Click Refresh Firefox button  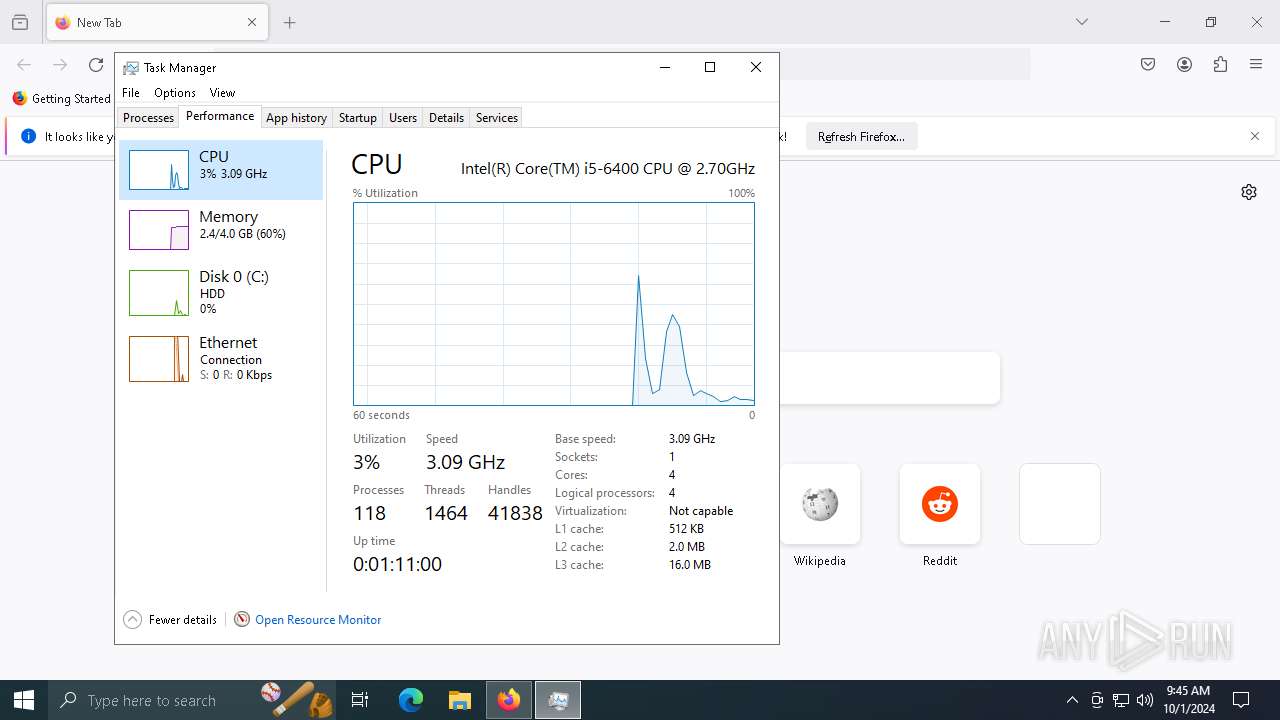(x=861, y=137)
